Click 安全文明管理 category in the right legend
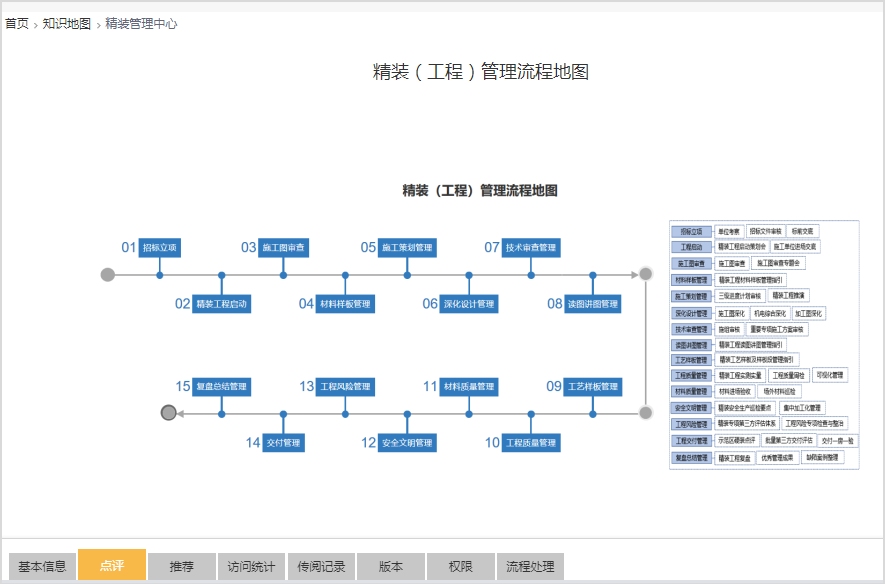Screen dimensions: 885x584 pos(691,408)
